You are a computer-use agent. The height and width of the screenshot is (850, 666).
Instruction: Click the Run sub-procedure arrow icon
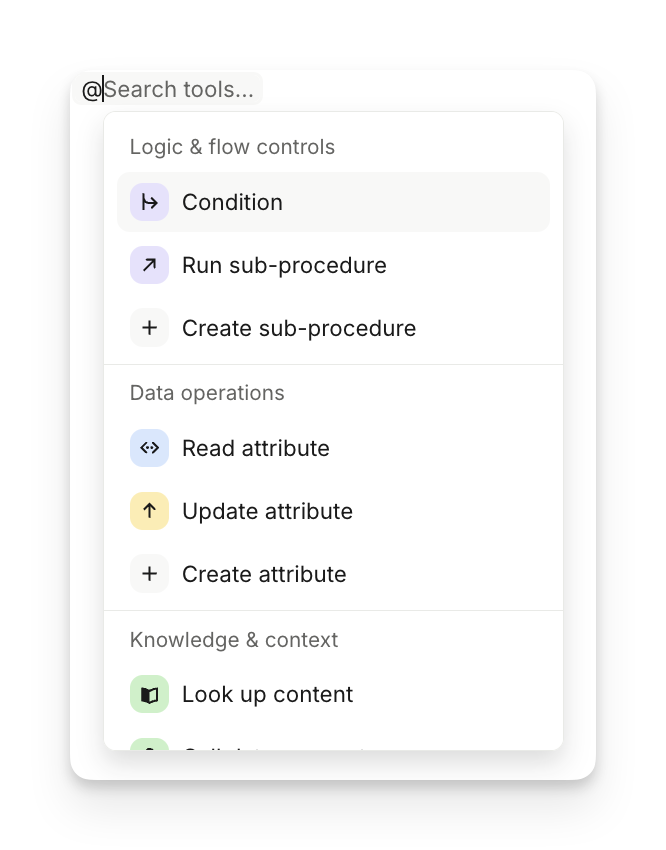149,266
